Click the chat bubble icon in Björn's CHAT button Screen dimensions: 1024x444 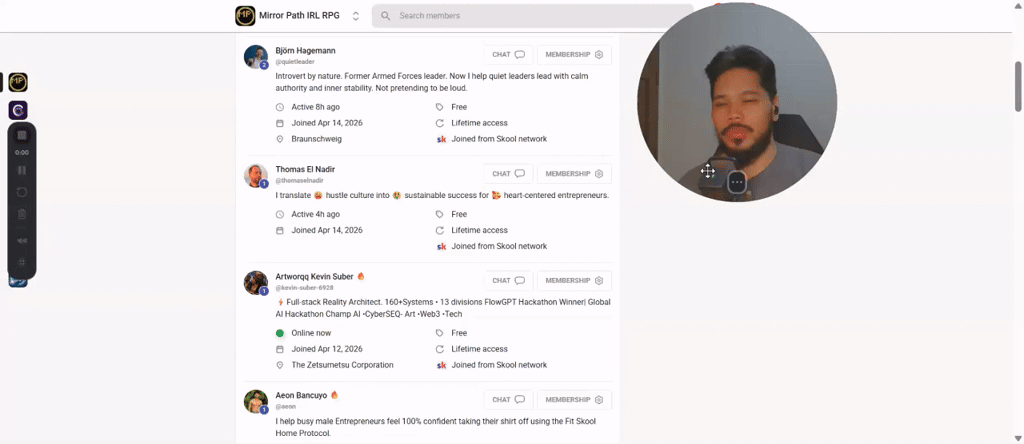[520, 55]
